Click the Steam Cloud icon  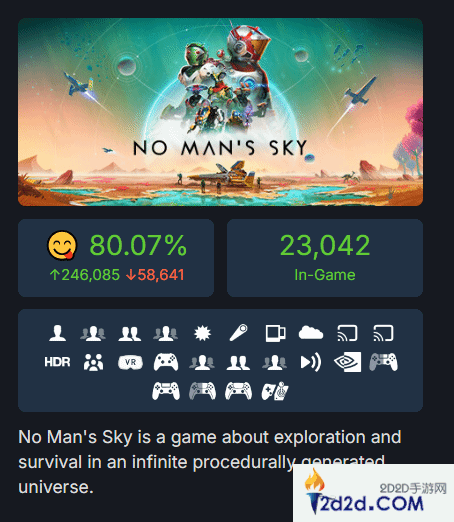[x=311, y=333]
